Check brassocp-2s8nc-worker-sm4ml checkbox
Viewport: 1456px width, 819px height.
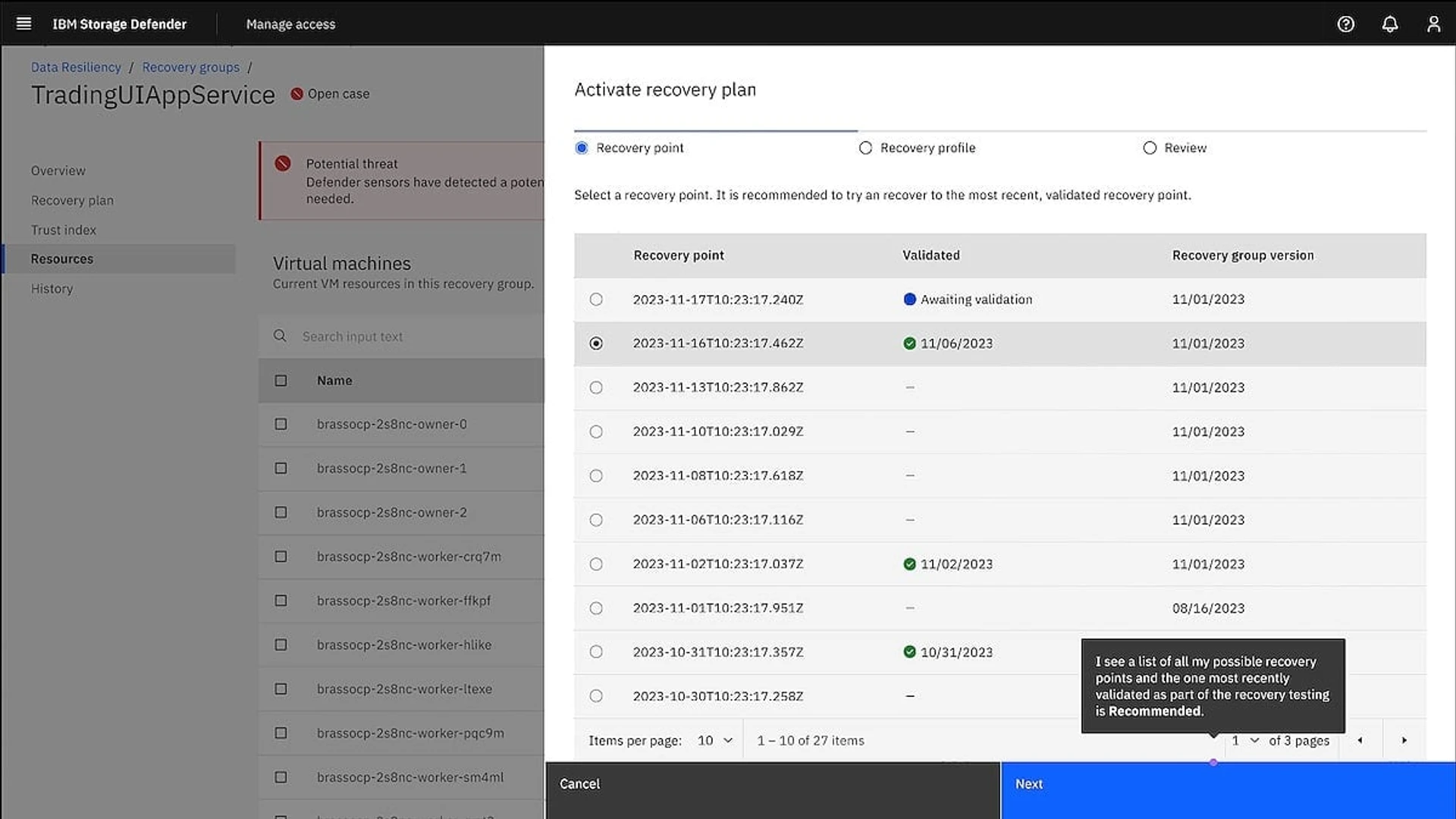pyautogui.click(x=281, y=777)
